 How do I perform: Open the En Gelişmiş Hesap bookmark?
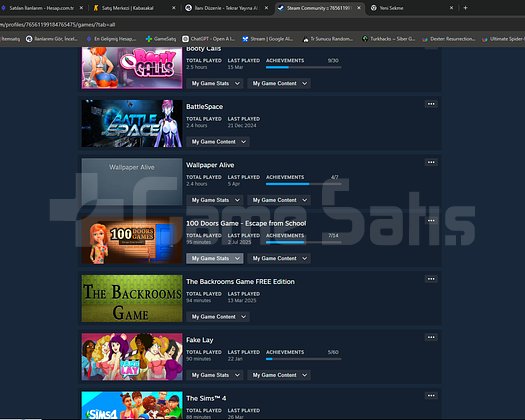point(111,39)
